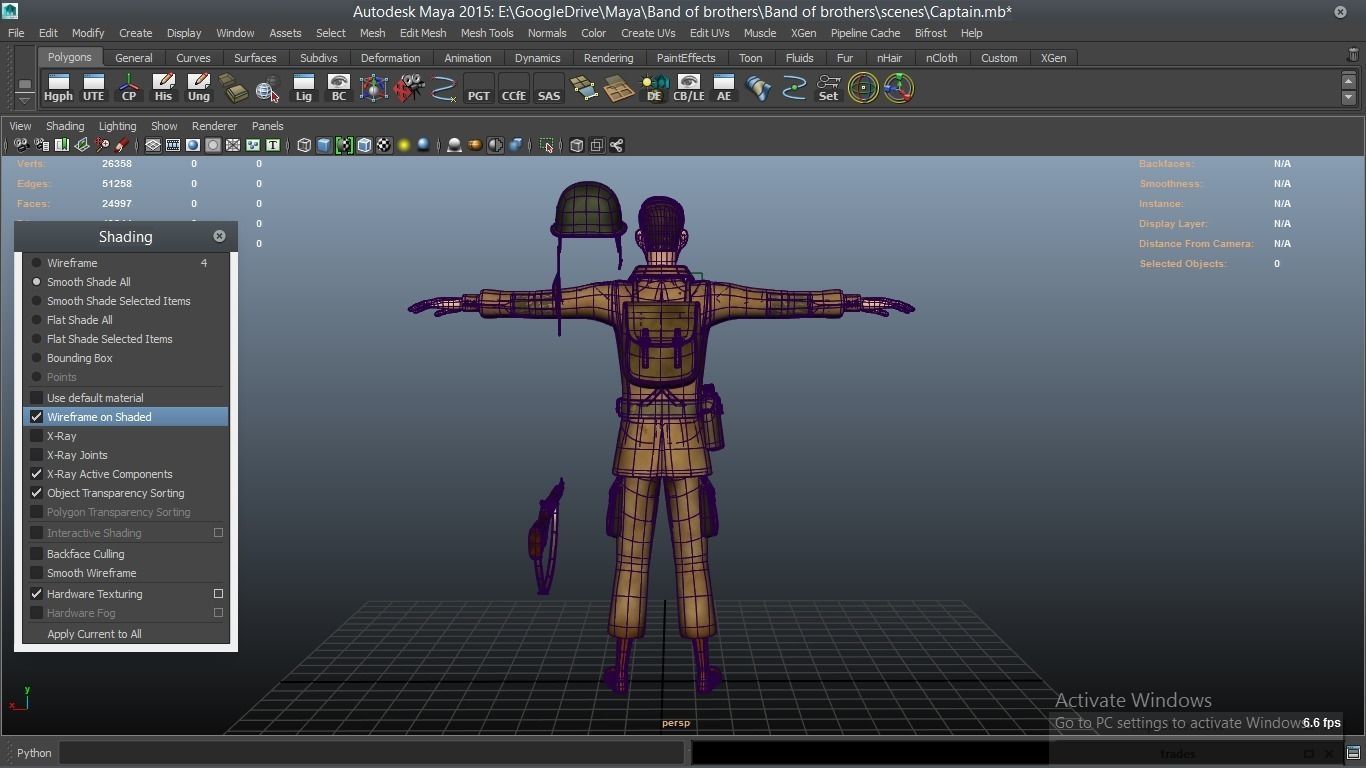Screen dimensions: 1366x768
Task: Open the panel Renderer menu
Action: [214, 126]
